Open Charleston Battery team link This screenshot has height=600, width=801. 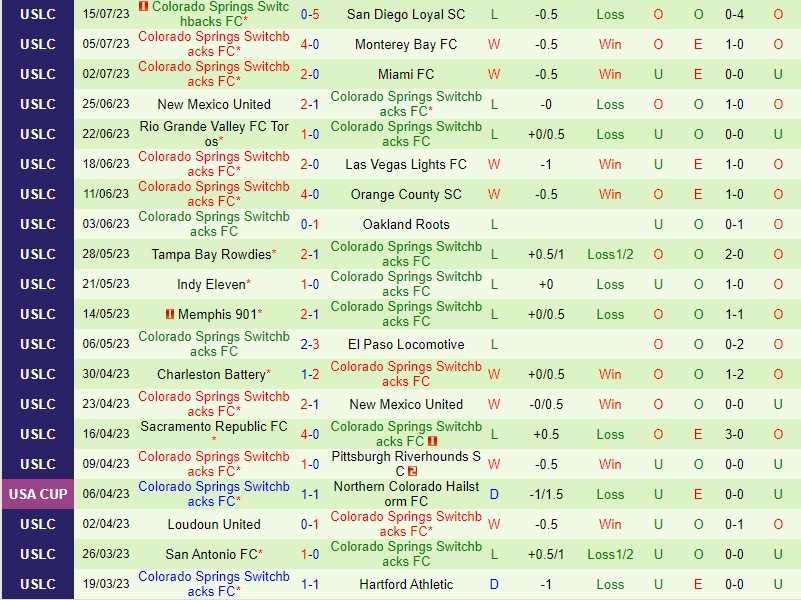(211, 374)
